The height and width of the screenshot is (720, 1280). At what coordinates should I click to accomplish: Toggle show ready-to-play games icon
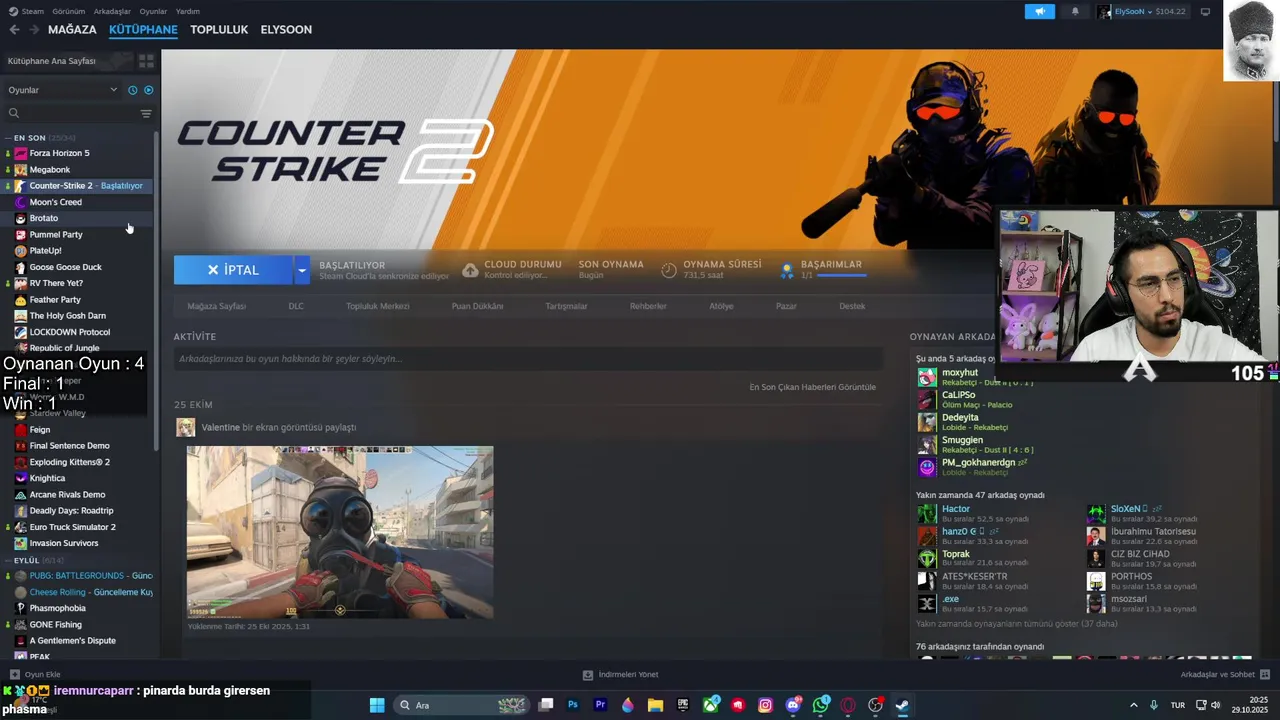[x=148, y=90]
